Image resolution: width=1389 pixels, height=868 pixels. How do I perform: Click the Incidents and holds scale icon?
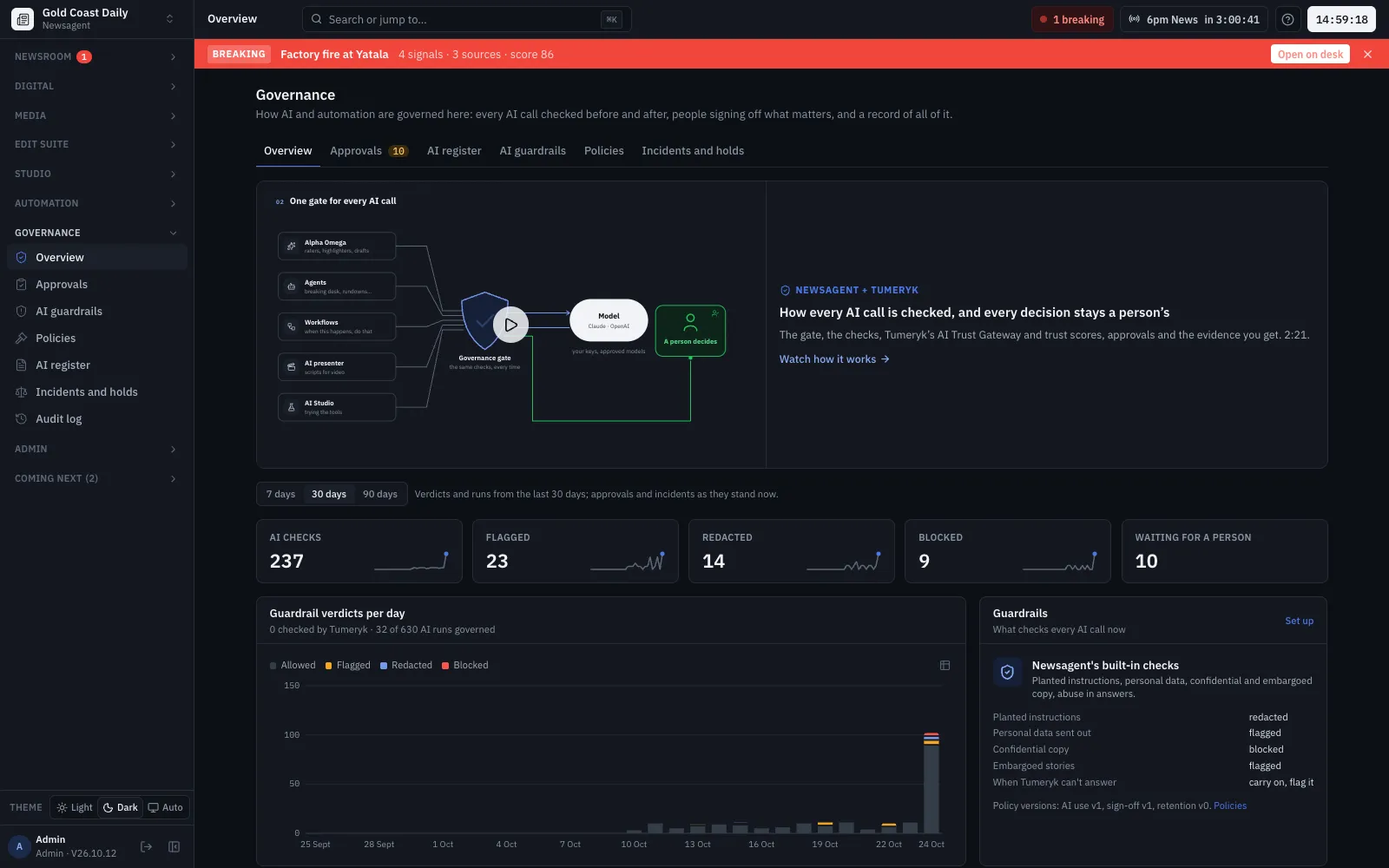22,391
